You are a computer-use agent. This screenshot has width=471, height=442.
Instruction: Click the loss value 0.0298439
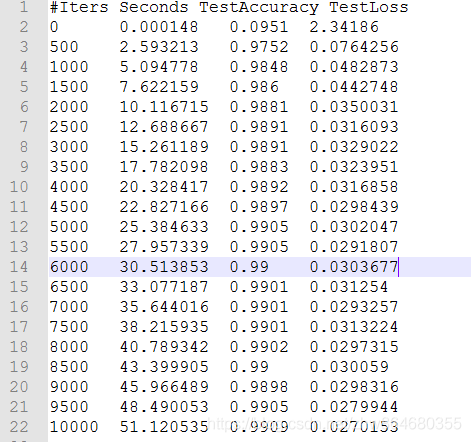(354, 207)
